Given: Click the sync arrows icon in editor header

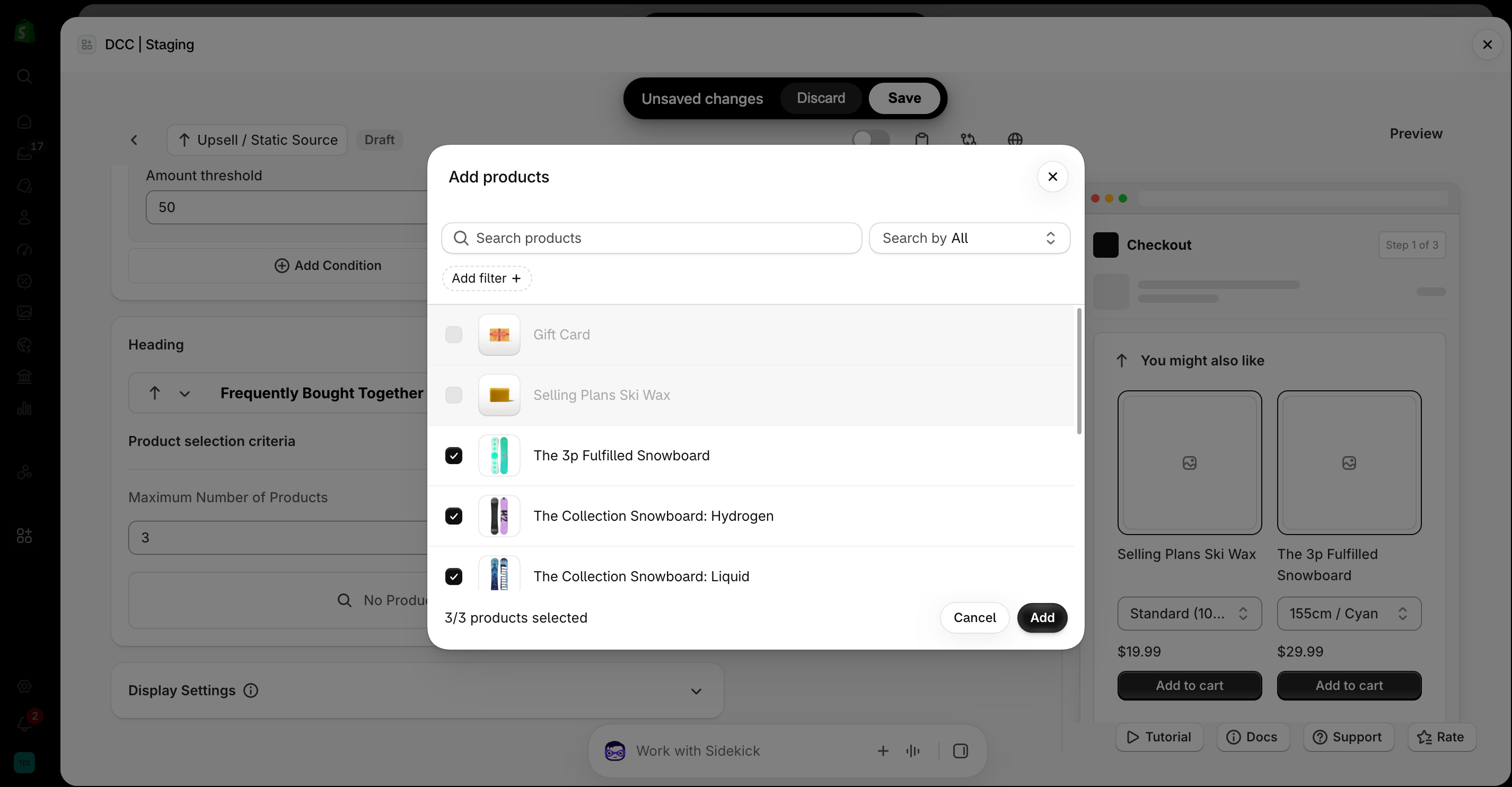Looking at the screenshot, I should pos(969,140).
